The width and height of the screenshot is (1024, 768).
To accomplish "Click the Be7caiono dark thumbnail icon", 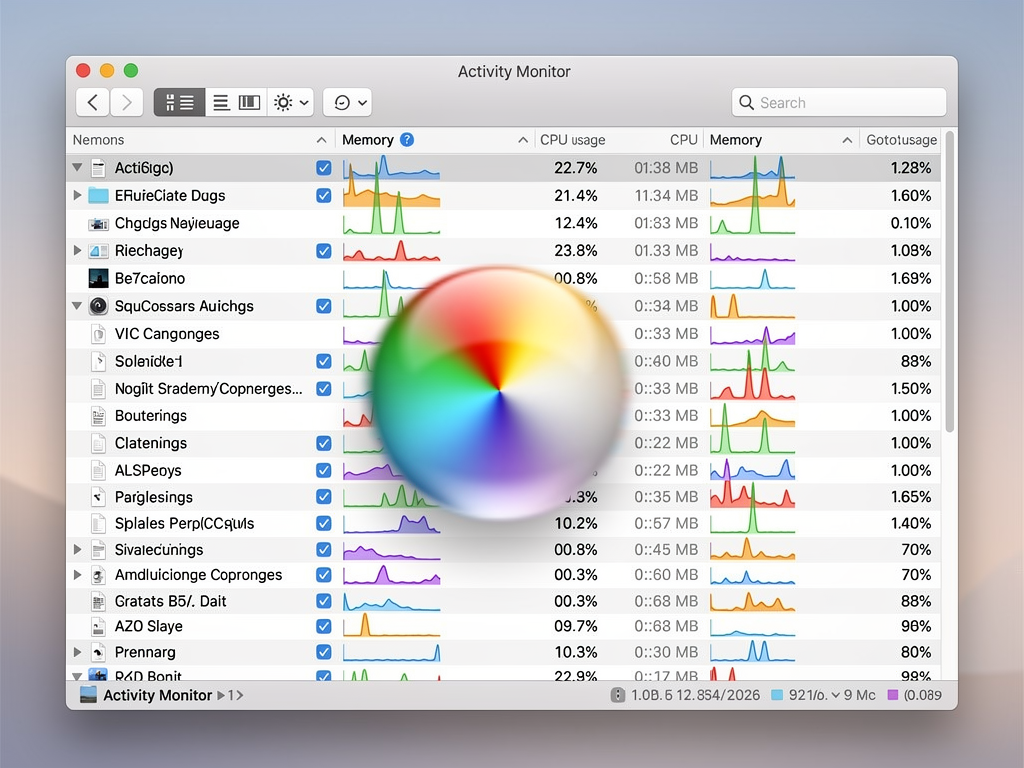I will coord(98,278).
